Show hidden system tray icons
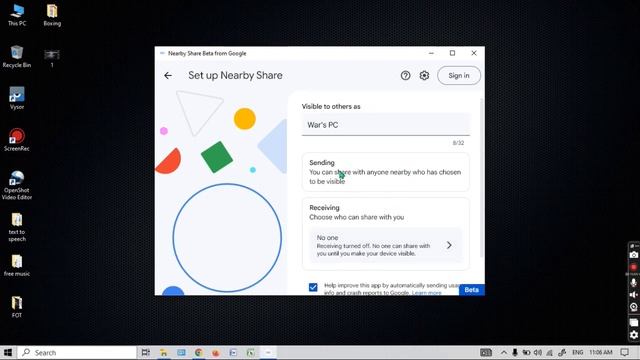The height and width of the screenshot is (360, 640). pyautogui.click(x=504, y=352)
